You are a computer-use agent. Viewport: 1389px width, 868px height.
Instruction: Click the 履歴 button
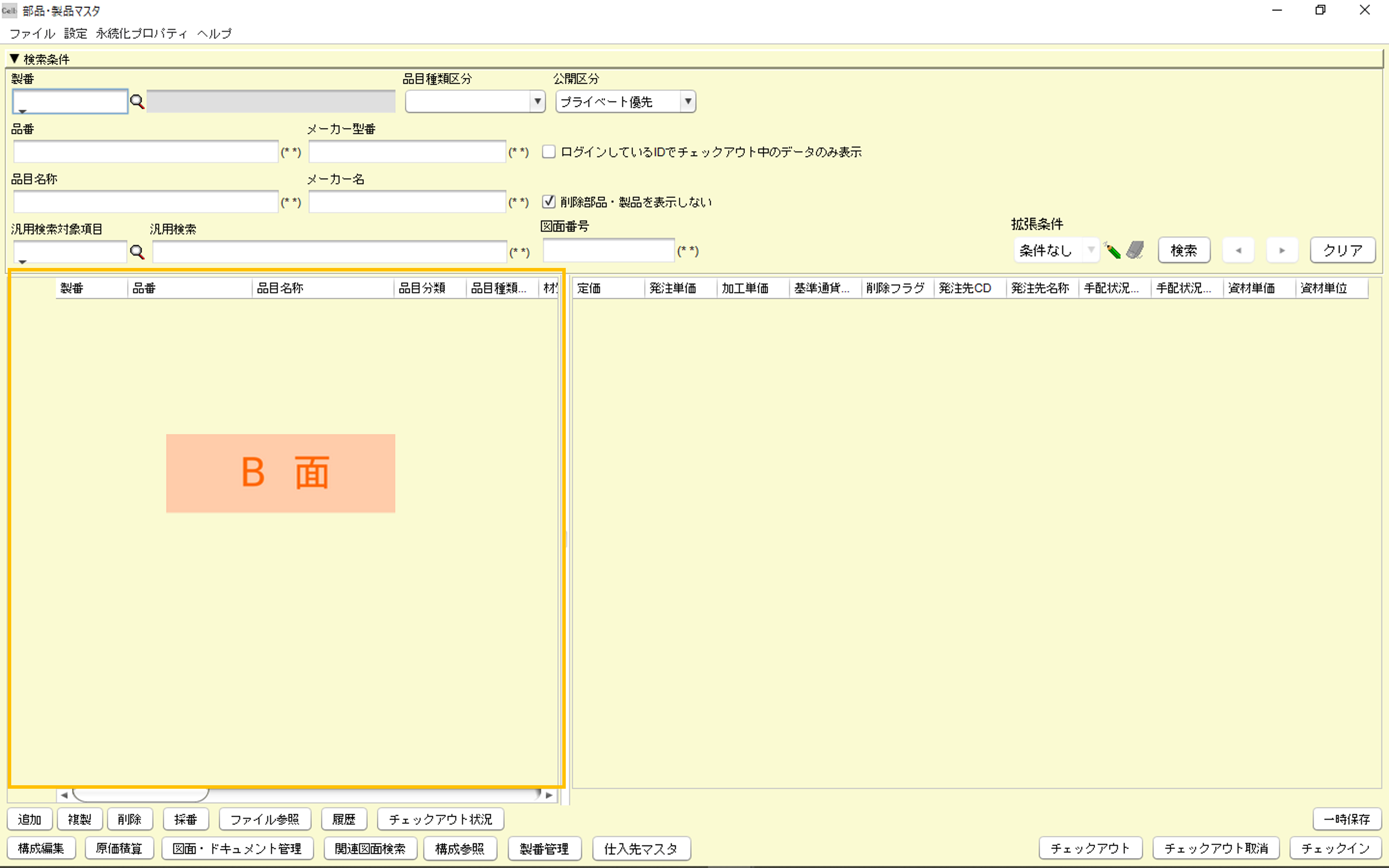[344, 819]
